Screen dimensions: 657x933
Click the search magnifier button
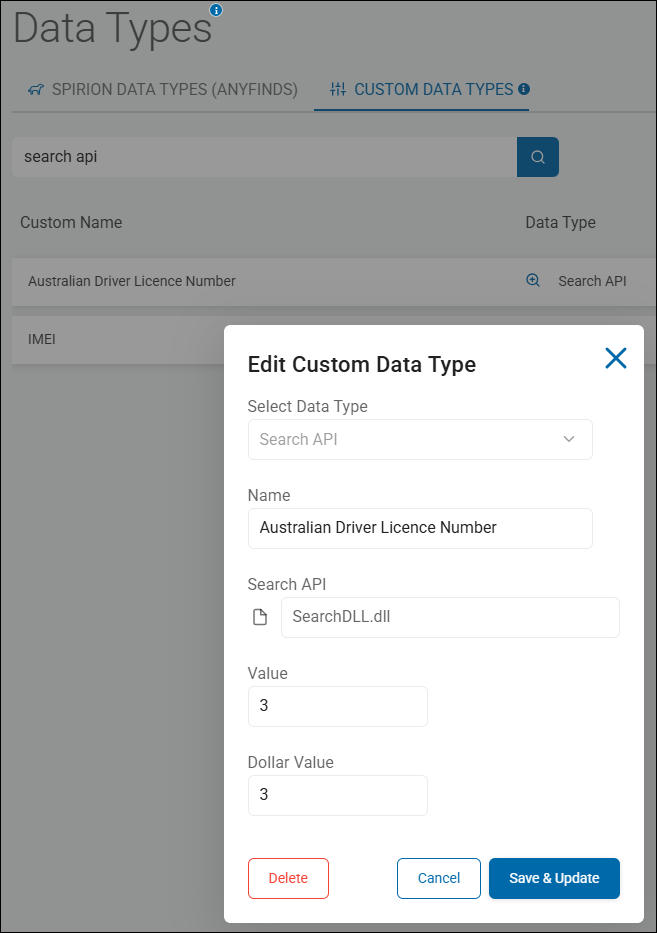coord(538,157)
